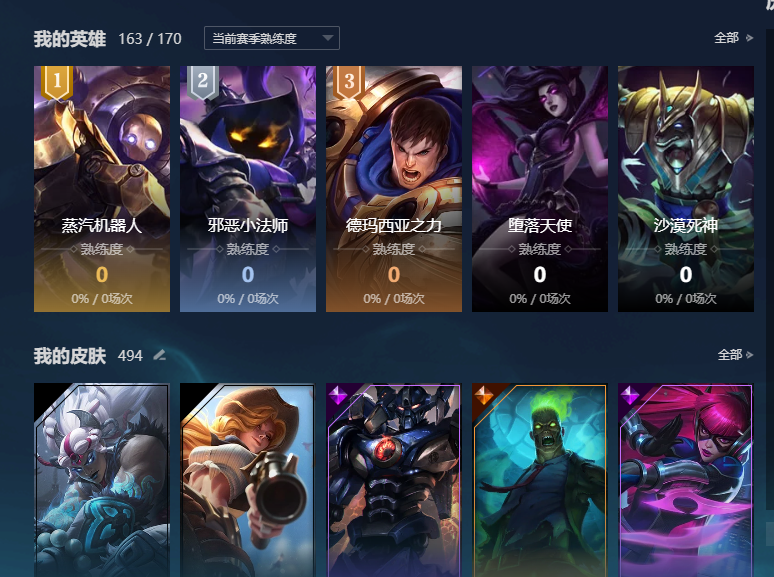The width and height of the screenshot is (774, 577).
Task: Expand dropdown arrow in mastery filter
Action: 327,38
